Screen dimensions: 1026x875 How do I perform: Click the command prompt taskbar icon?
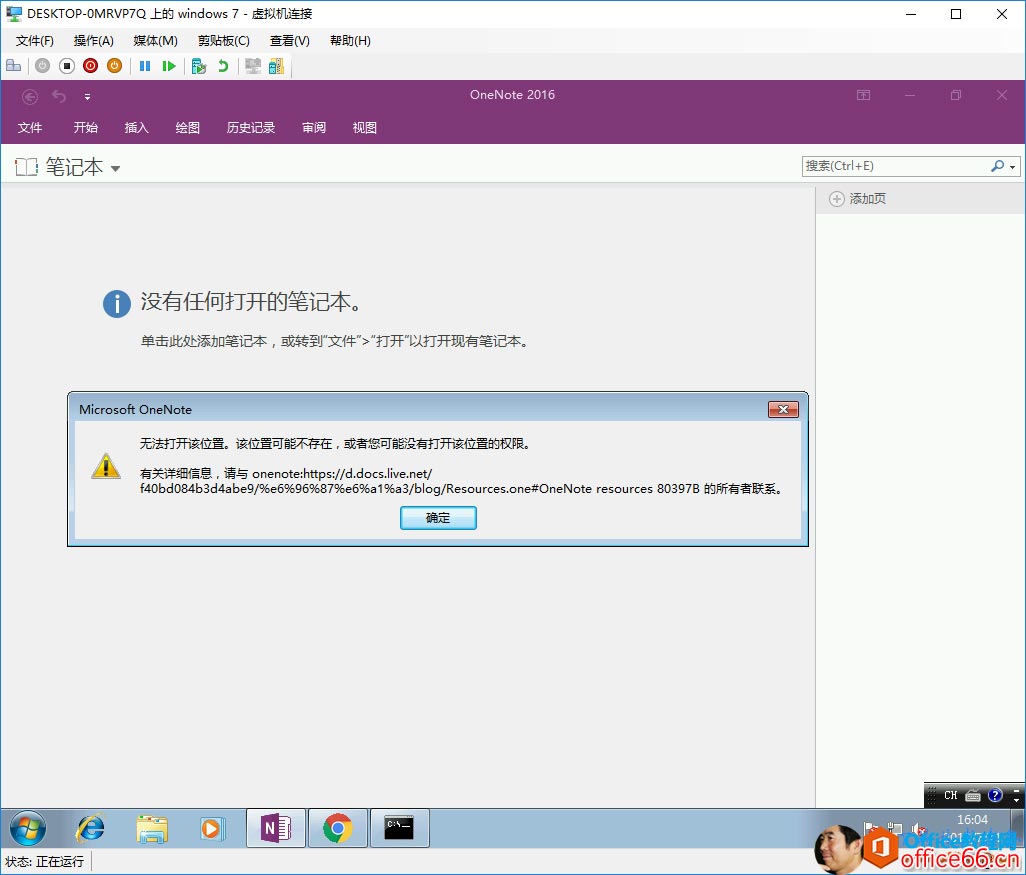point(399,829)
